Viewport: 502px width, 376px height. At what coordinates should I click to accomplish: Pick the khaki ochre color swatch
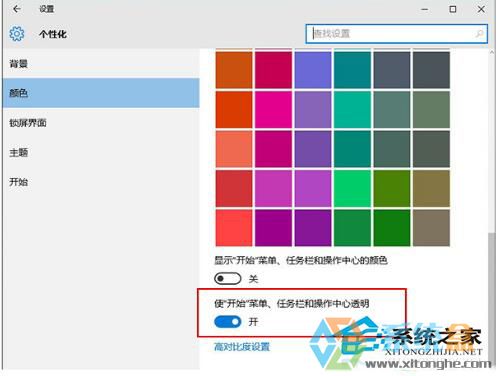[x=431, y=188]
